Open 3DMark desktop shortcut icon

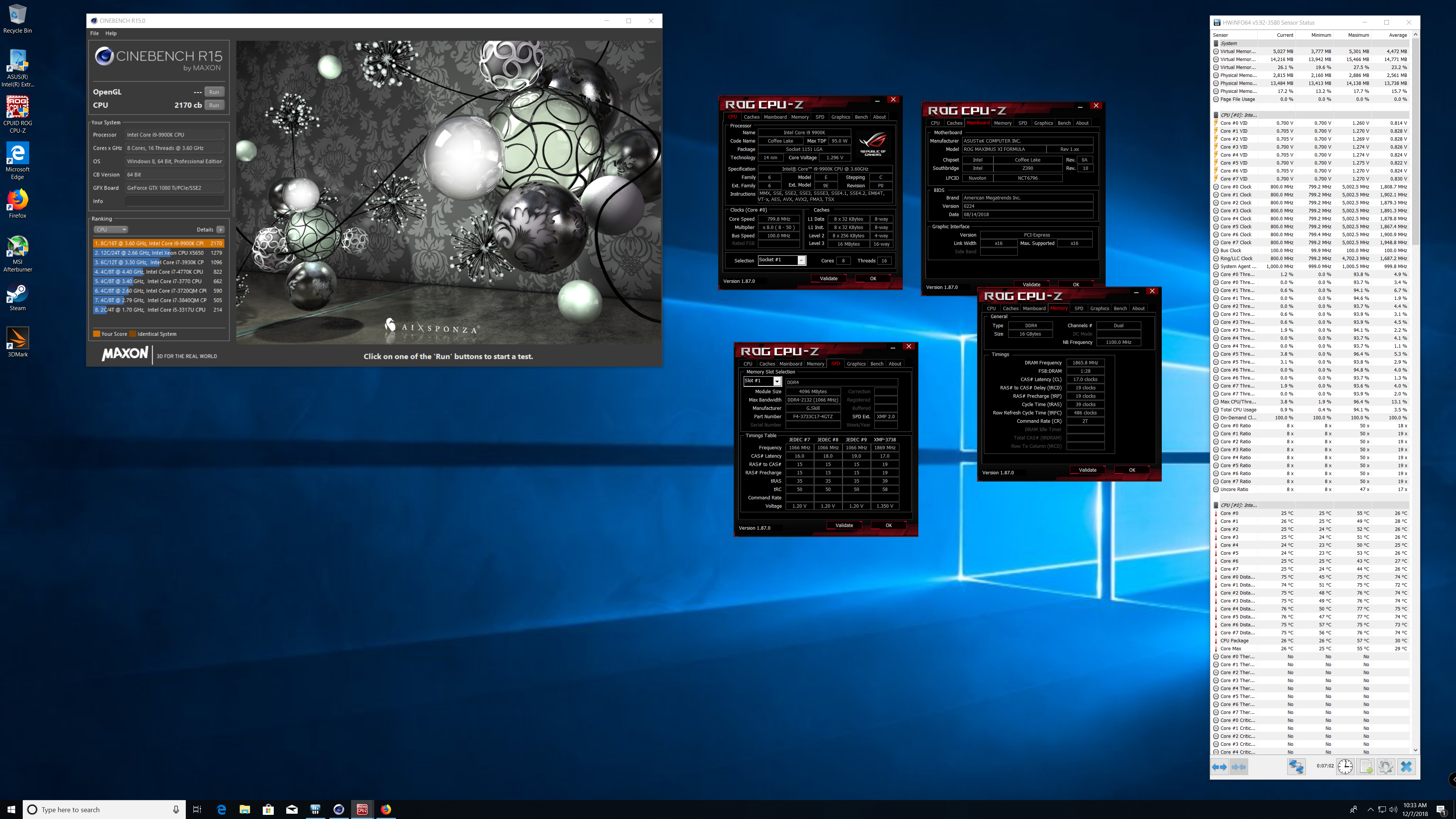point(17,342)
